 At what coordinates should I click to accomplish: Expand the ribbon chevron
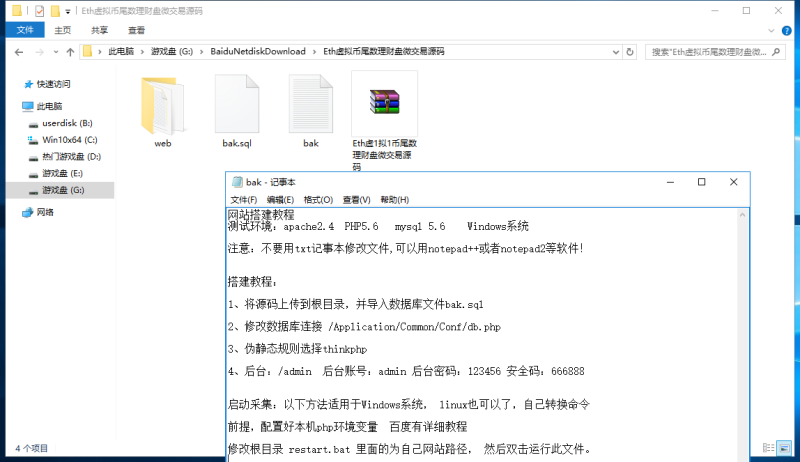tap(771, 31)
